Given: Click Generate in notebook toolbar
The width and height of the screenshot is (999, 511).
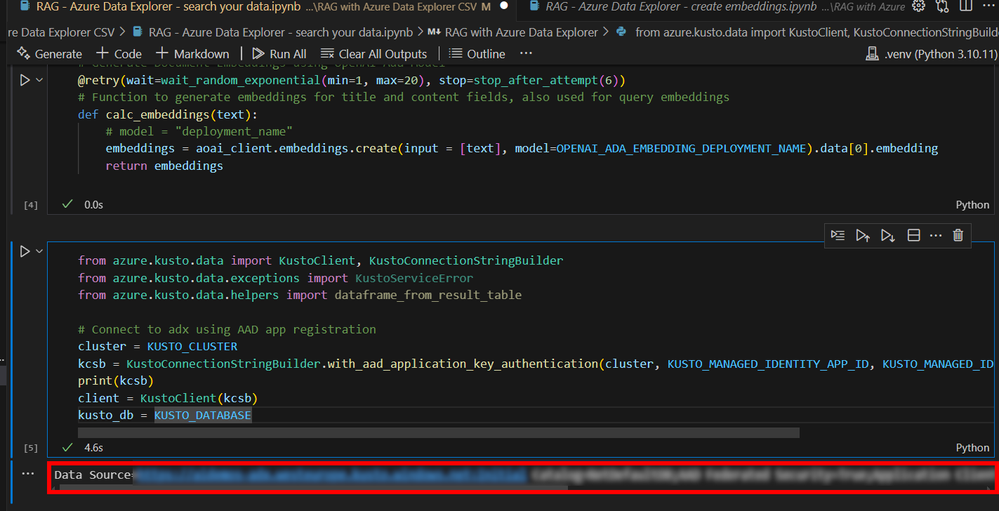Looking at the screenshot, I should coord(50,54).
